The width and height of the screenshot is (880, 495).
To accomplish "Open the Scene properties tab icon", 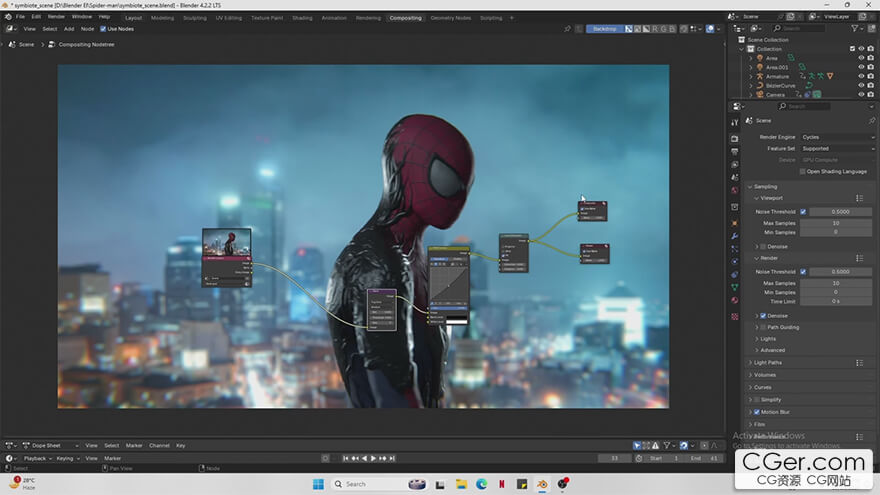I will pyautogui.click(x=735, y=177).
